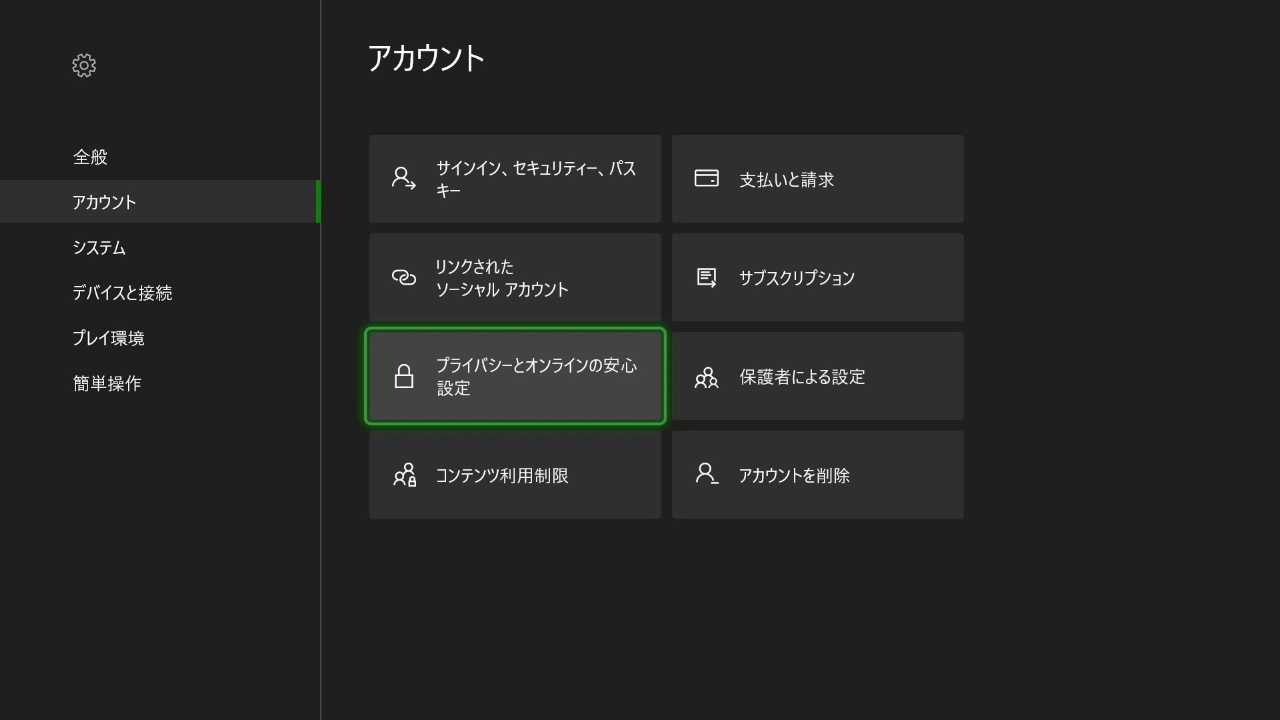Switch to システム settings category

click(x=99, y=248)
